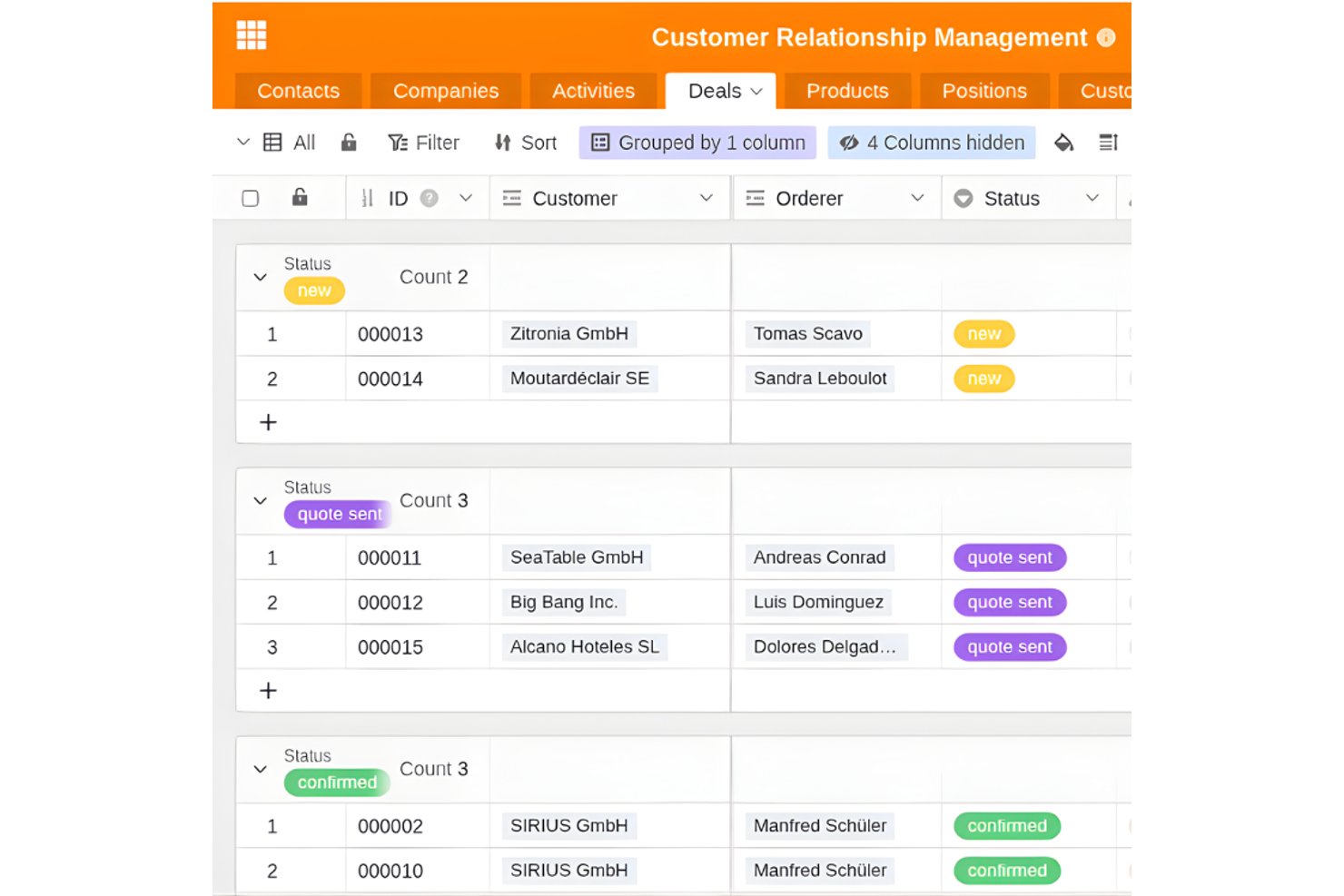Image resolution: width=1344 pixels, height=896 pixels.
Task: Click the Customer Relationship Management title
Action: (x=869, y=37)
